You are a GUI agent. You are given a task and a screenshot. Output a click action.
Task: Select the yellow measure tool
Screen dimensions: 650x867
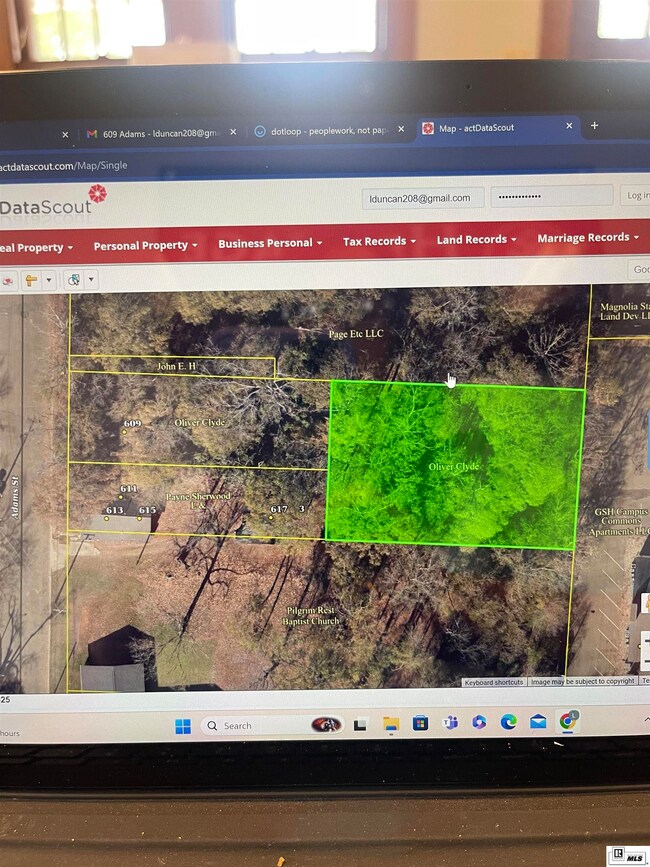[31, 280]
